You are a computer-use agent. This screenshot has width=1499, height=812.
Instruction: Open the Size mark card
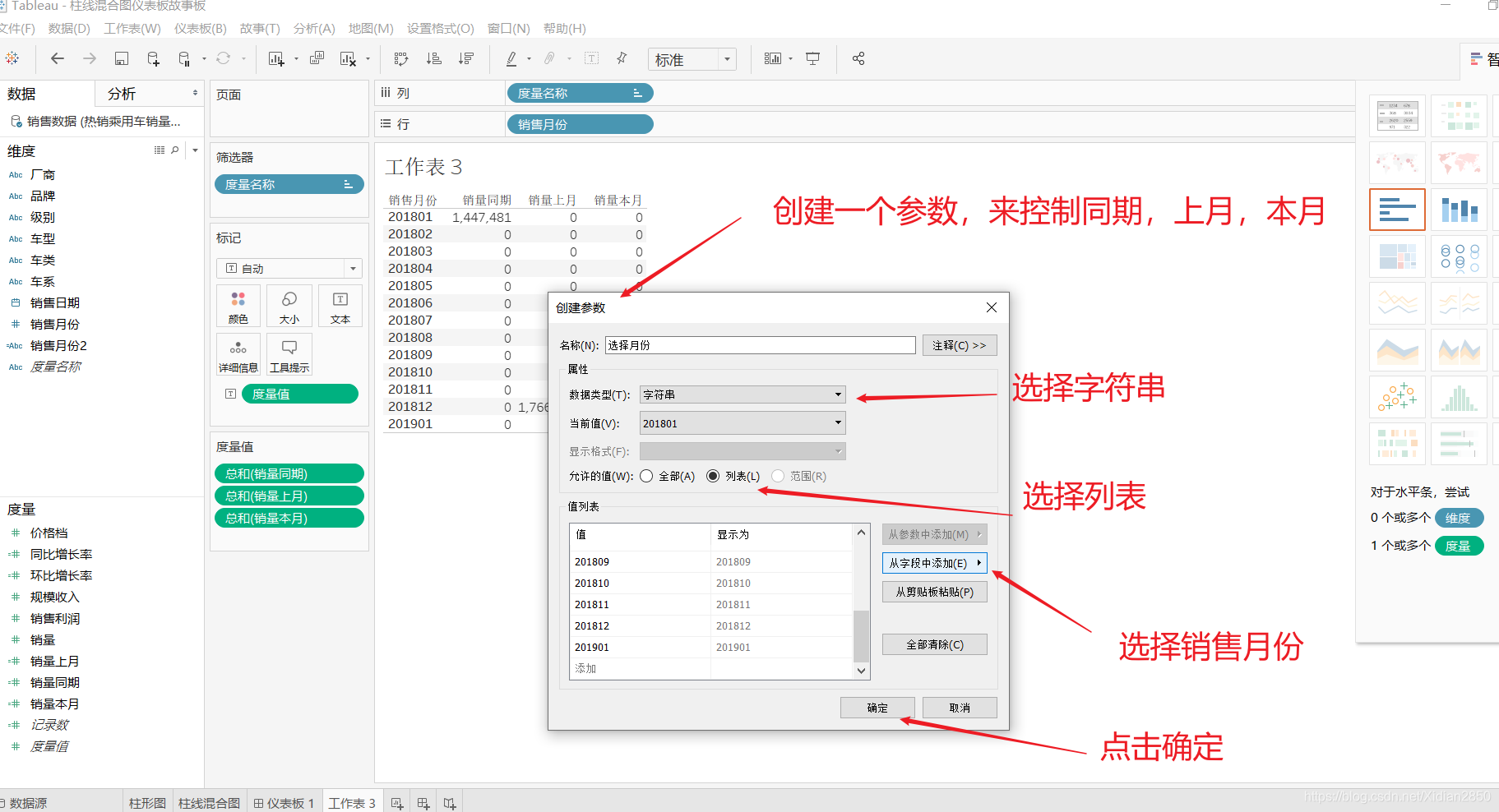coord(289,306)
